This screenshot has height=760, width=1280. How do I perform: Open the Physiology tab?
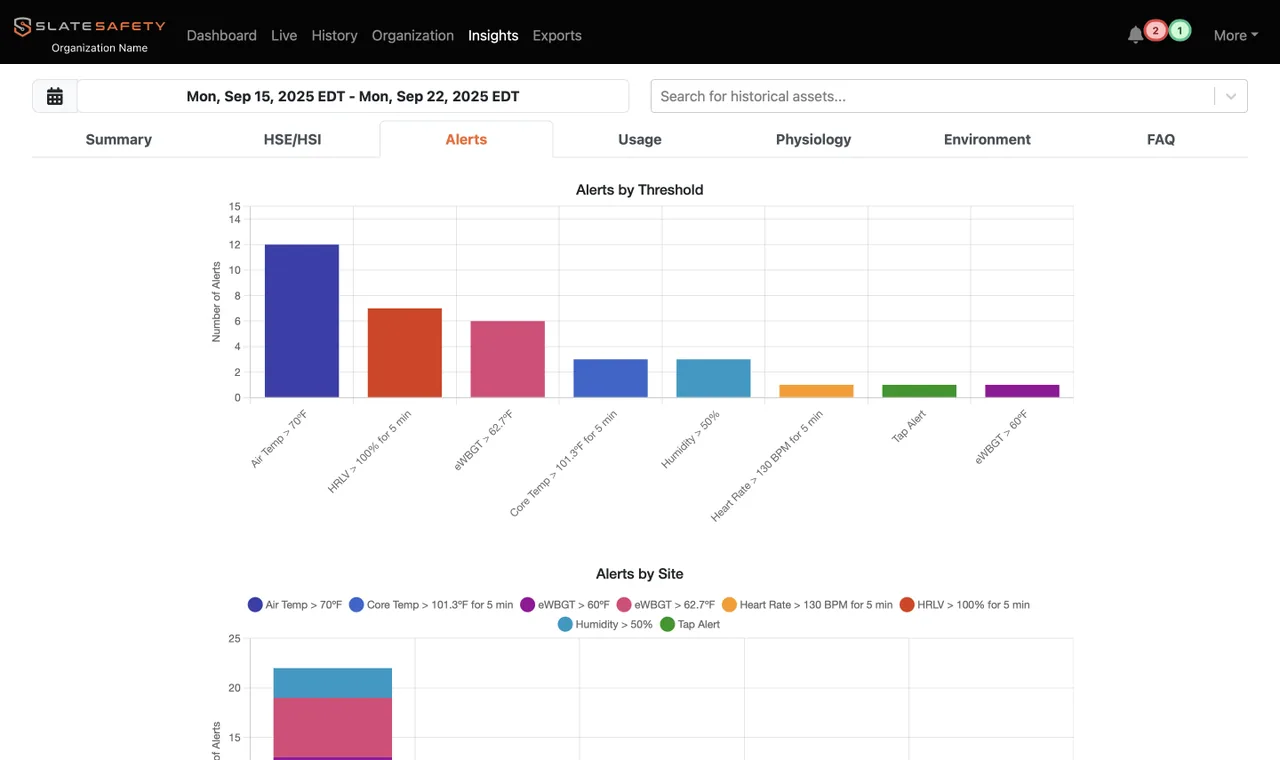[x=814, y=139]
